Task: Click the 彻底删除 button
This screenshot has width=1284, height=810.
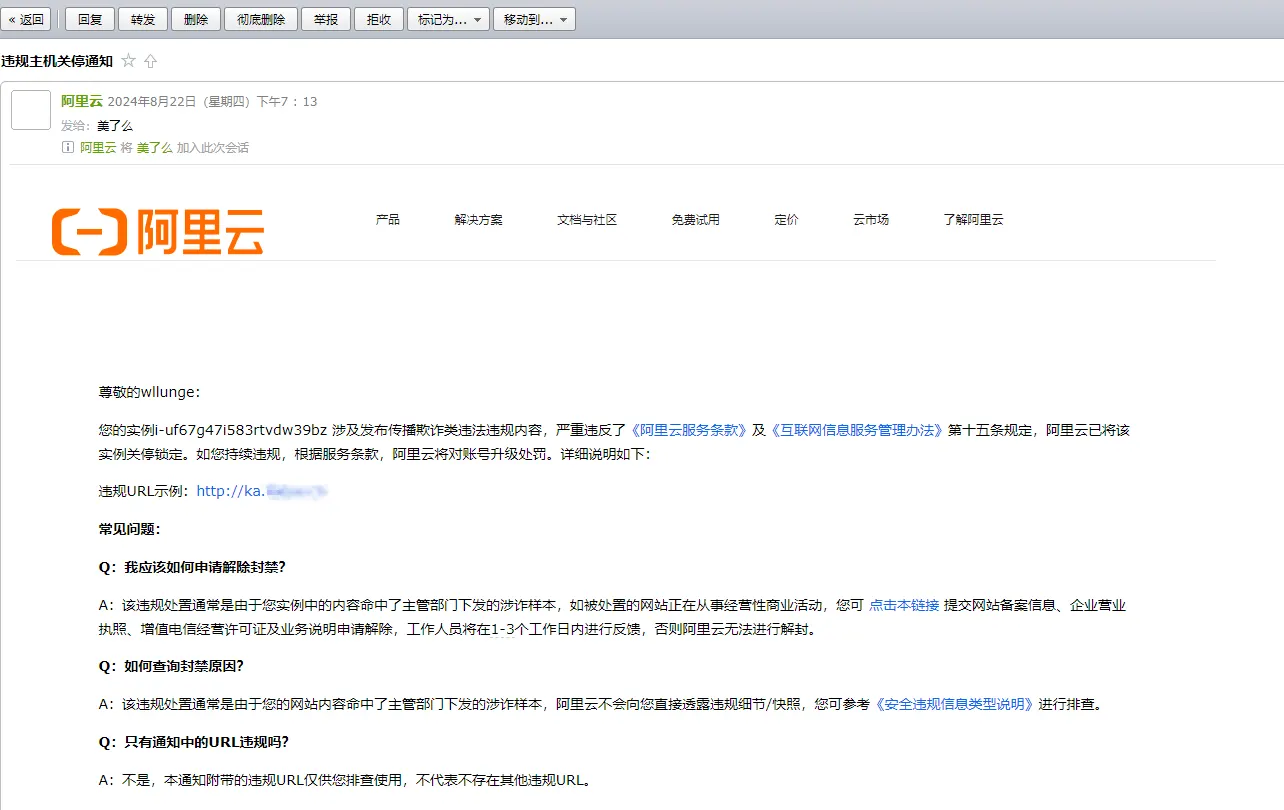Action: click(261, 19)
